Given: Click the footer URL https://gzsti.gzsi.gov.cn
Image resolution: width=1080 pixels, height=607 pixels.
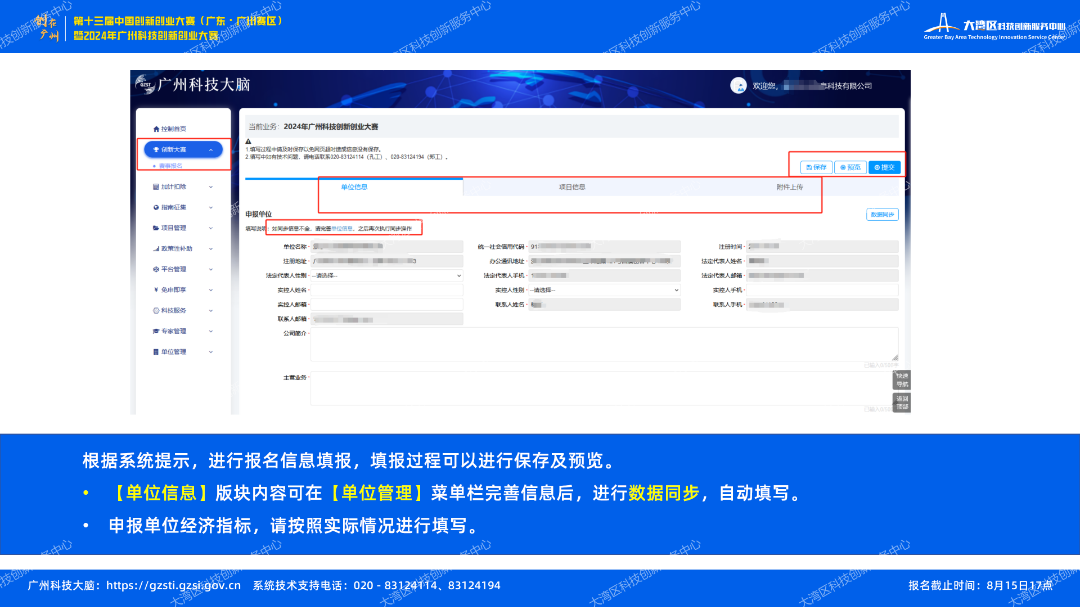Looking at the screenshot, I should tap(174, 586).
